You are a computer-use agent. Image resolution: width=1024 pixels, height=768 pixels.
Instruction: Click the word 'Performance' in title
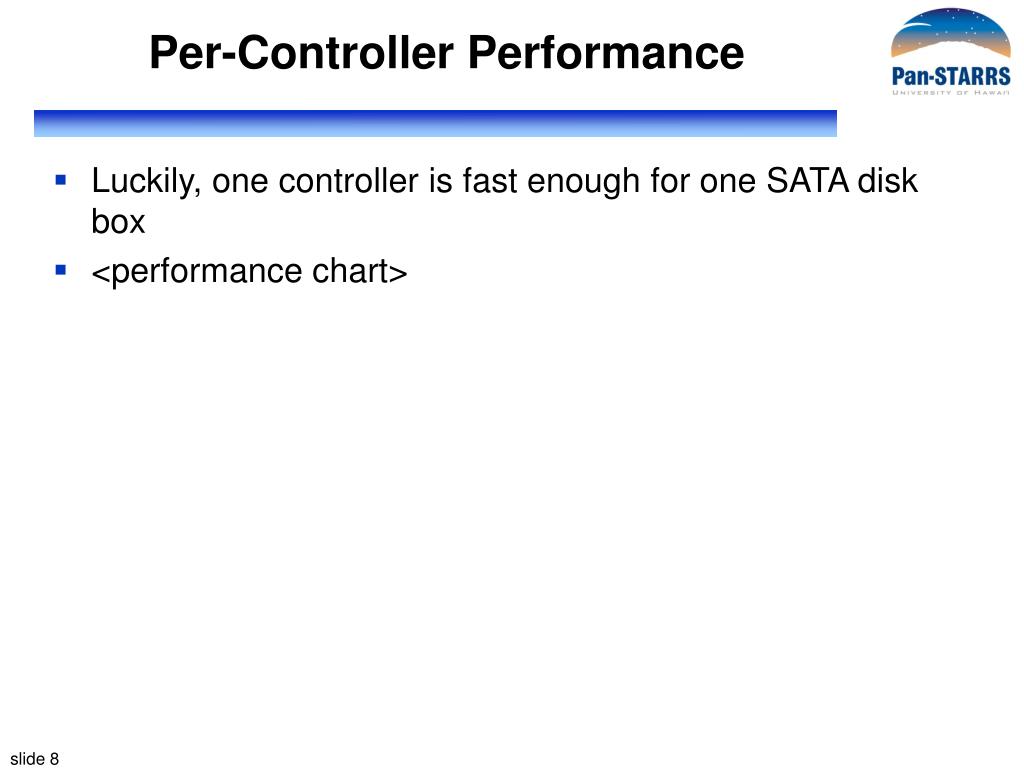tap(606, 52)
